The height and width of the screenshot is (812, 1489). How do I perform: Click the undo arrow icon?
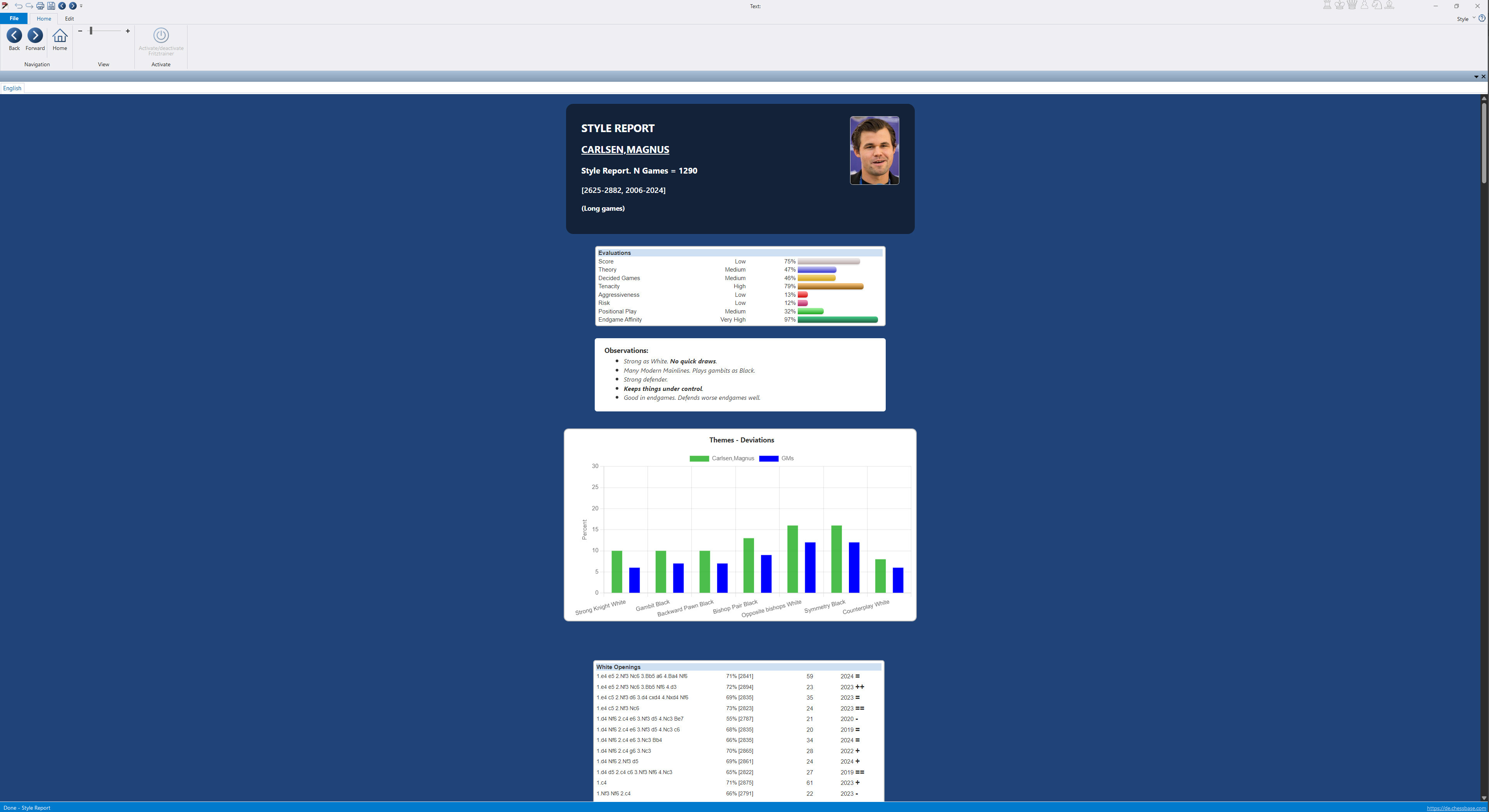click(19, 6)
